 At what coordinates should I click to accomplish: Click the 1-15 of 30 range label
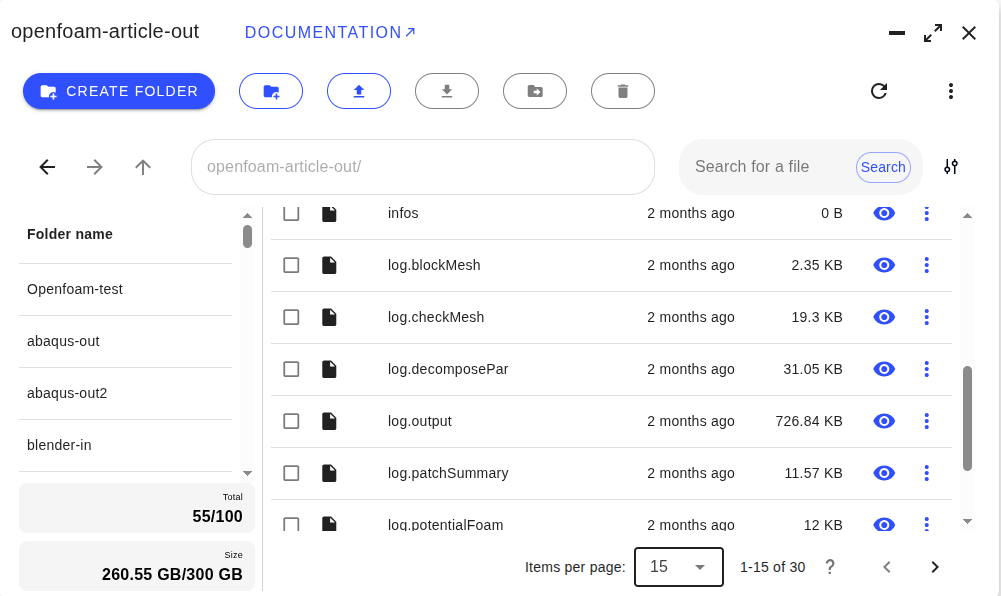[772, 567]
